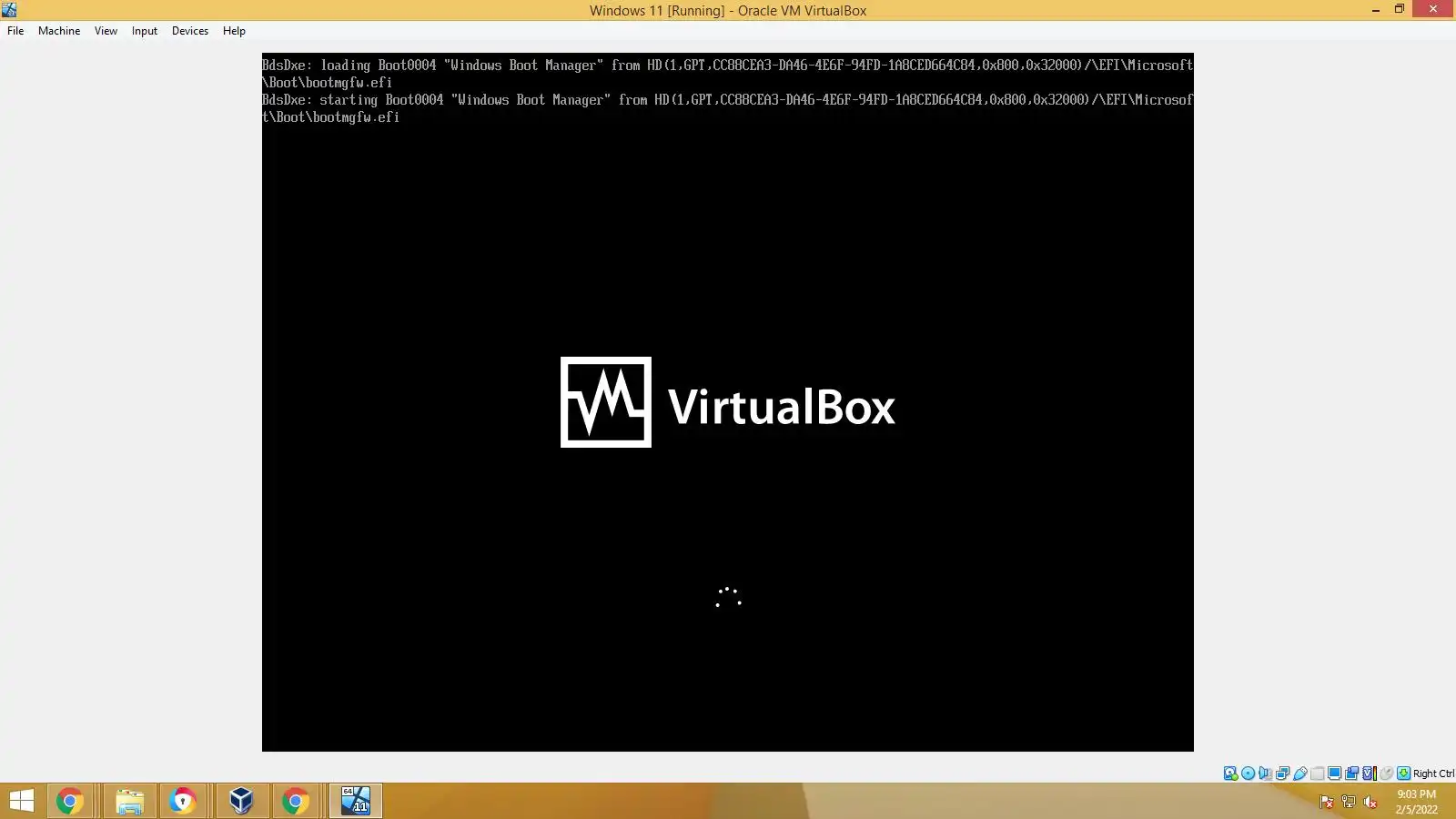The height and width of the screenshot is (819, 1456).
Task: Open the keyhole browser icon in taskbar
Action: point(183,801)
